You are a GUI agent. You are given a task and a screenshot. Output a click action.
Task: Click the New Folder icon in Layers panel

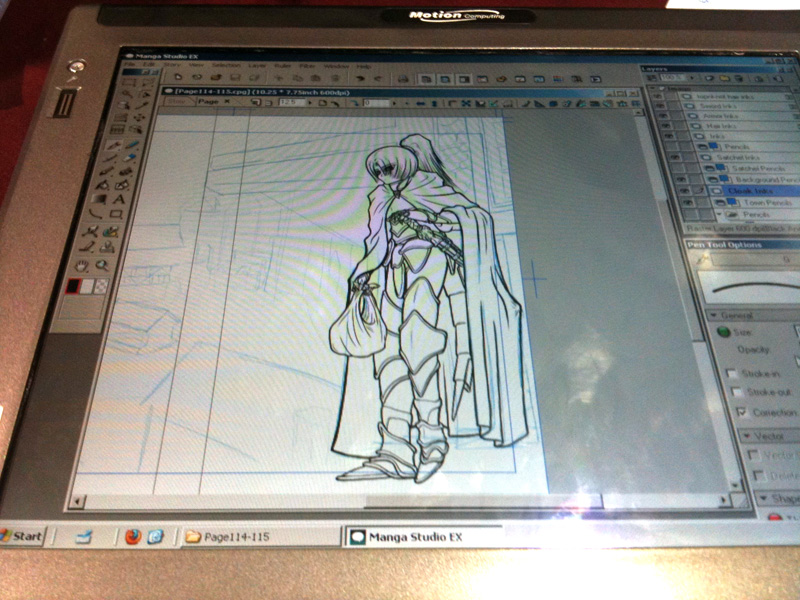click(724, 78)
